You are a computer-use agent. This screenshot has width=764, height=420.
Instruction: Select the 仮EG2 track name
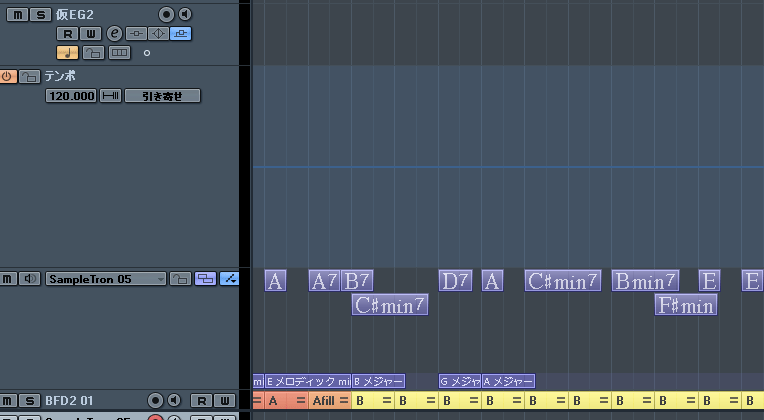tap(74, 15)
